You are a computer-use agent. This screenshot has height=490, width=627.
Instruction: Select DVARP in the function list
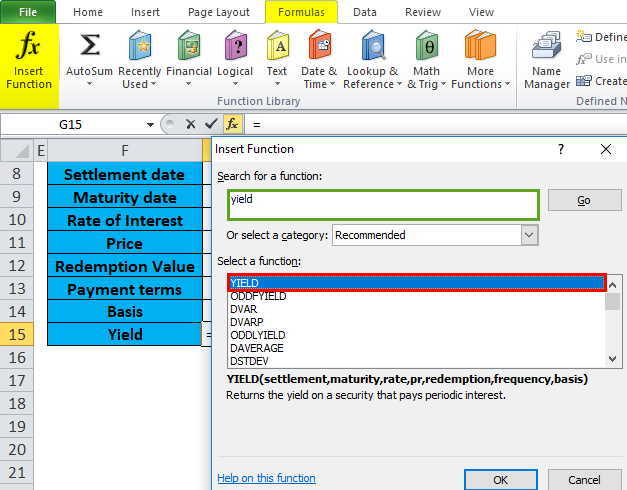pyautogui.click(x=417, y=322)
